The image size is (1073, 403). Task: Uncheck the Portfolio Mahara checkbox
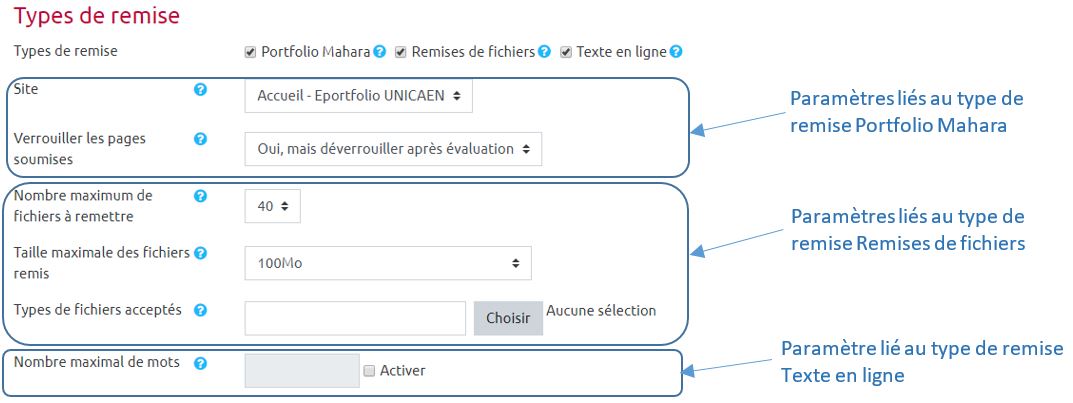(x=251, y=52)
